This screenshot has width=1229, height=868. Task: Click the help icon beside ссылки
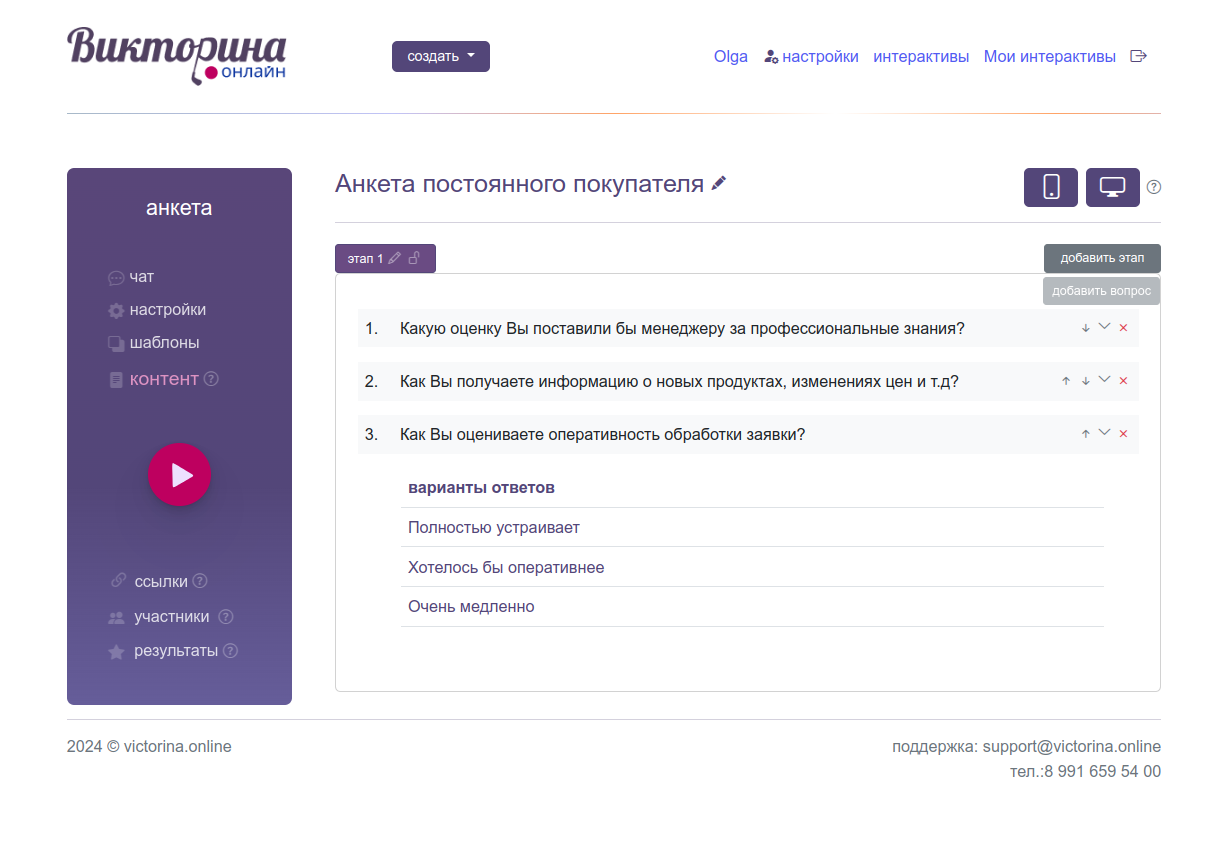tap(200, 581)
